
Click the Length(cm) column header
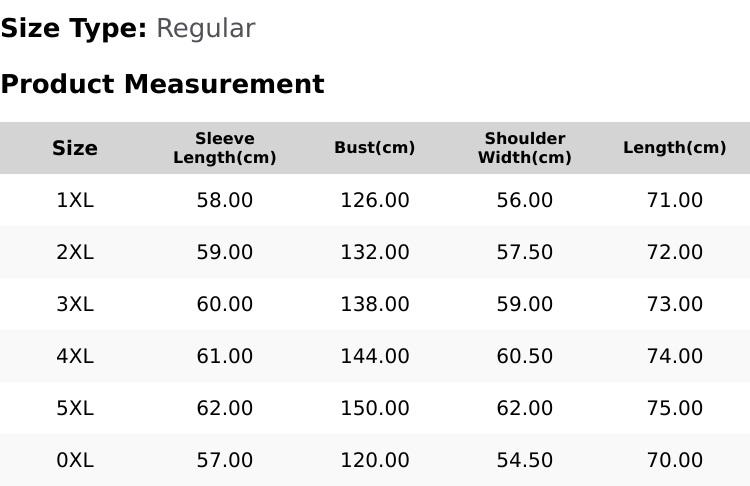point(674,148)
